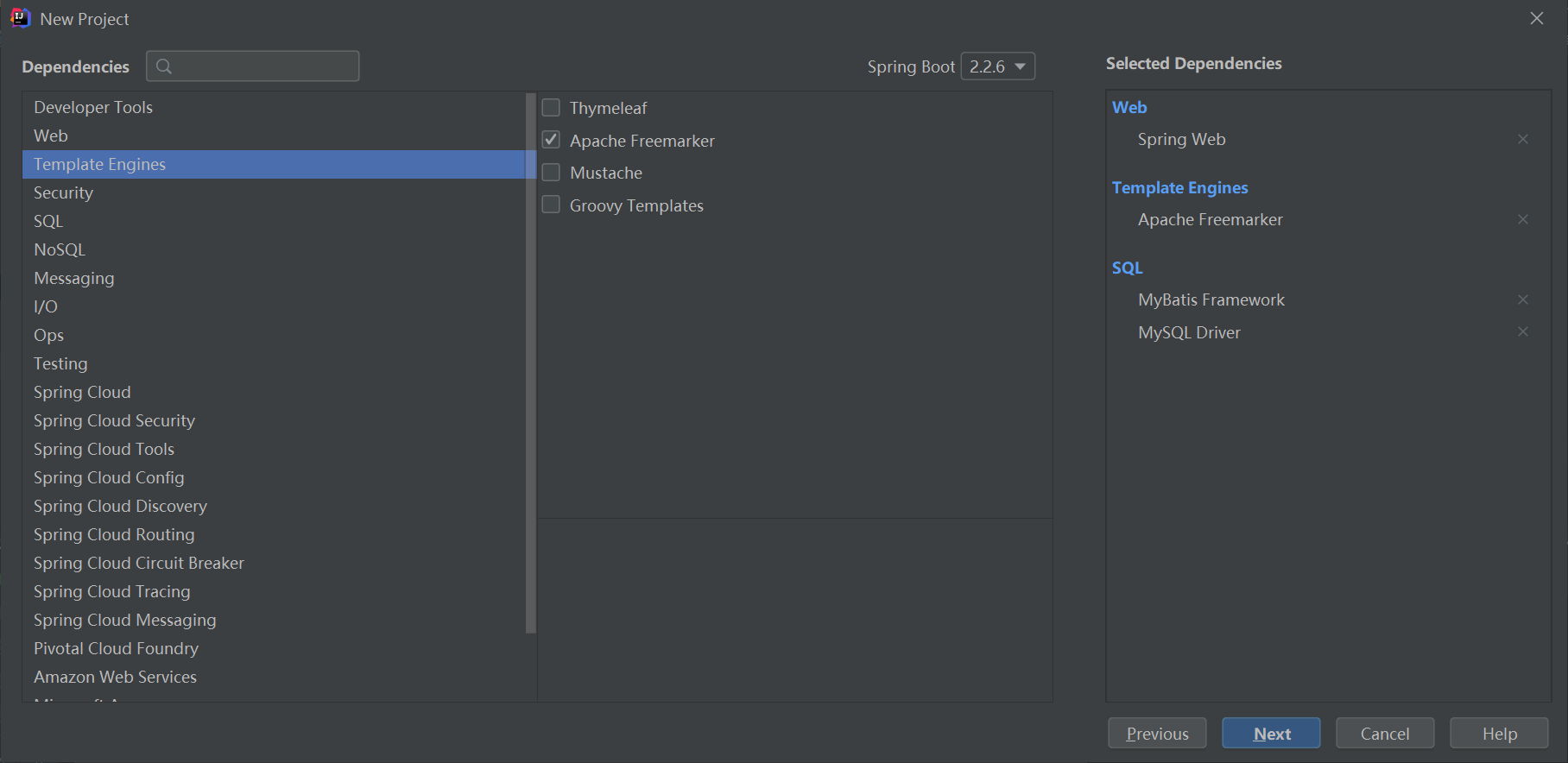
Task: Click the IntelliJ IDEA logo in title bar
Action: pos(20,18)
